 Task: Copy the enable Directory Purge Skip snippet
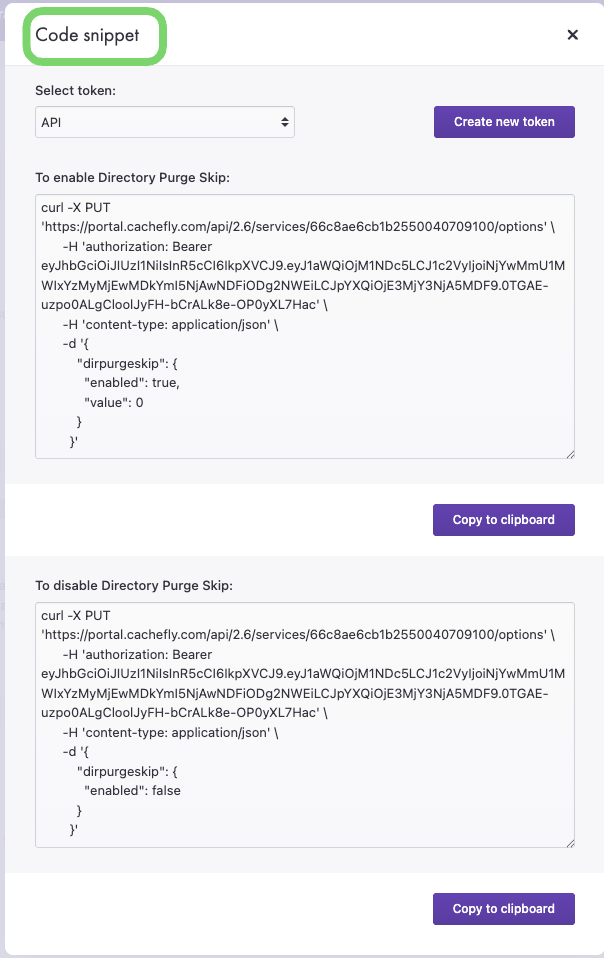(504, 520)
